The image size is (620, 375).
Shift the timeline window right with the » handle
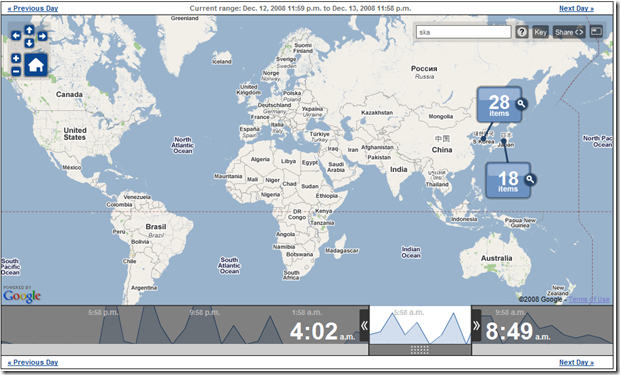[476, 326]
